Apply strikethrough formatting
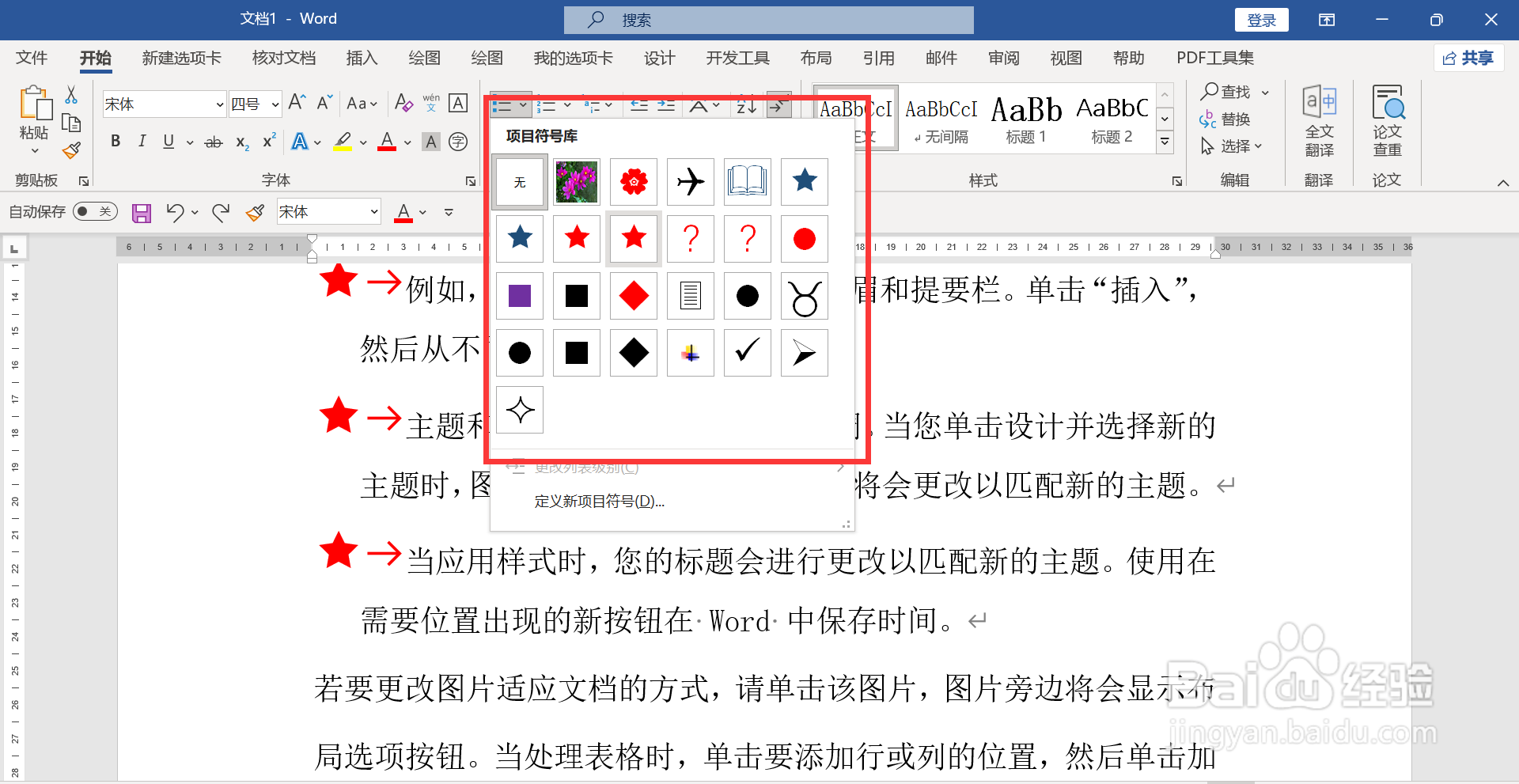The width and height of the screenshot is (1519, 784). (214, 142)
